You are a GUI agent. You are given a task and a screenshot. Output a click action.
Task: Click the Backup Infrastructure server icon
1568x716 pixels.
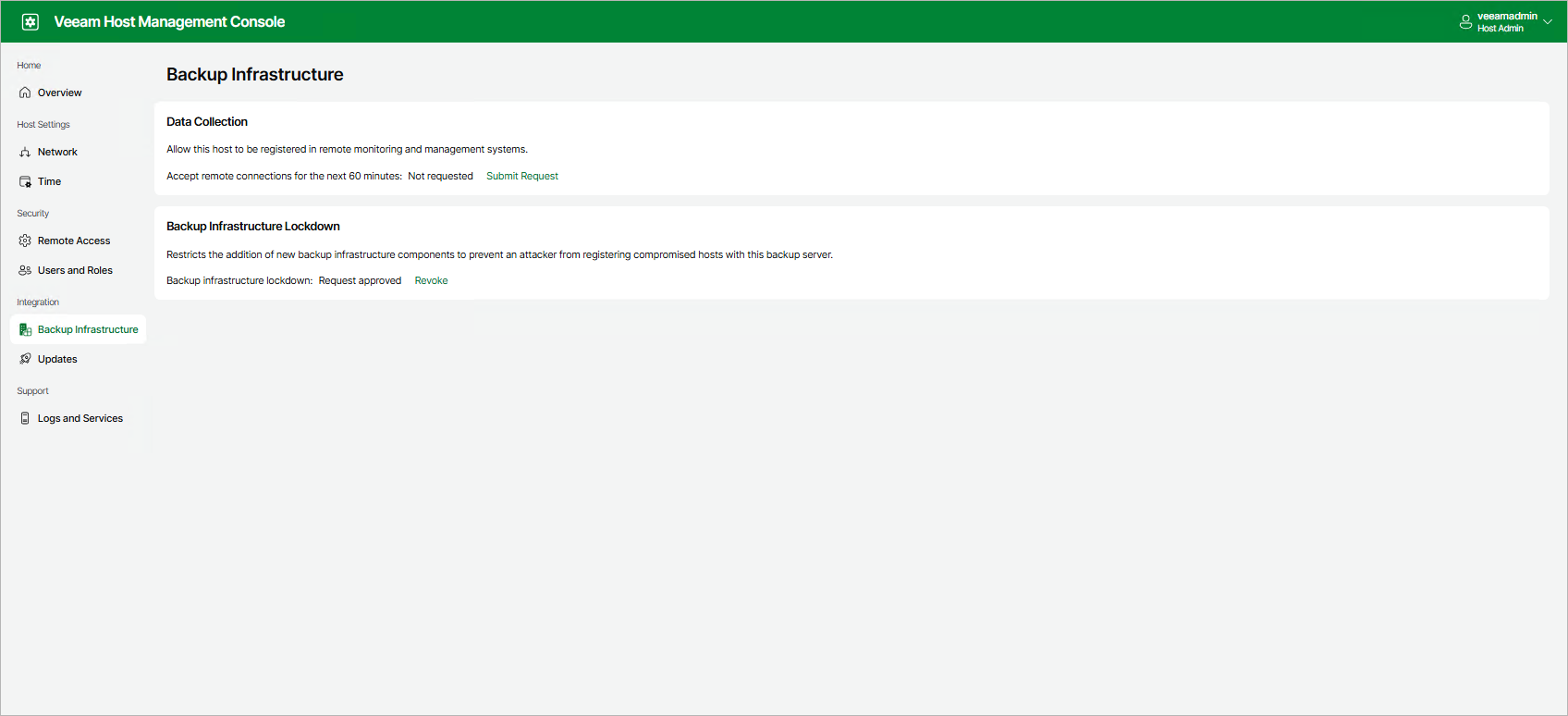coord(25,329)
